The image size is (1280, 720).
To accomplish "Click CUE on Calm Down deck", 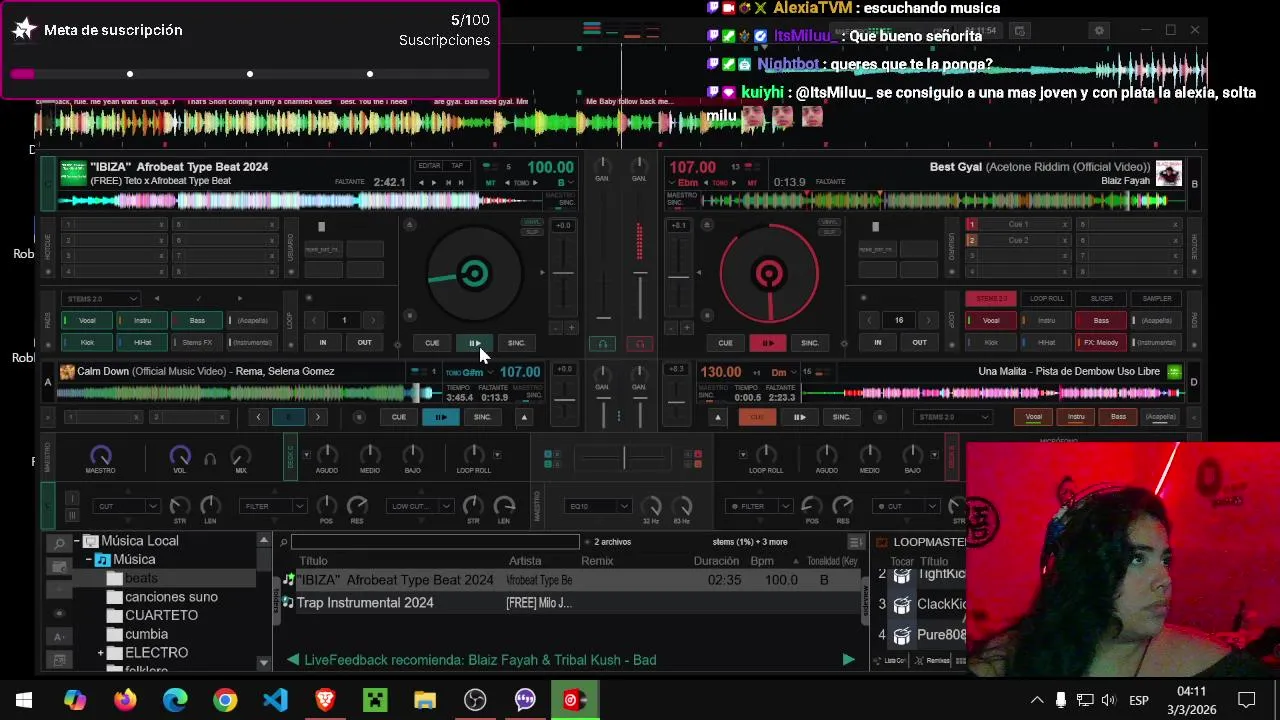I will 398,417.
